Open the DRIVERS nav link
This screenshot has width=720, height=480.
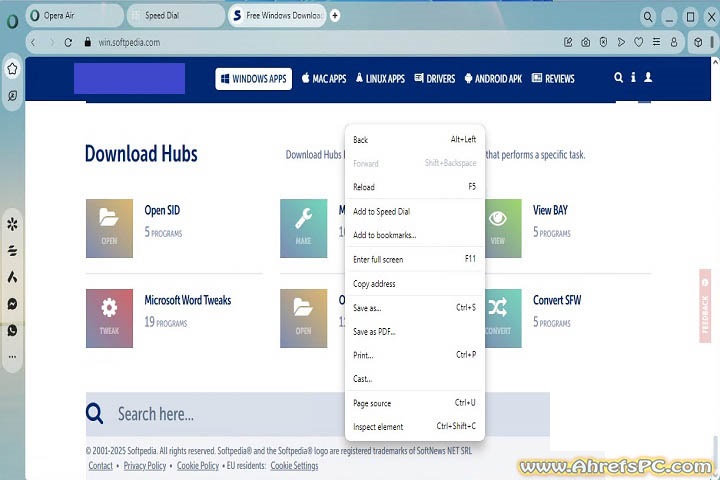pyautogui.click(x=434, y=79)
